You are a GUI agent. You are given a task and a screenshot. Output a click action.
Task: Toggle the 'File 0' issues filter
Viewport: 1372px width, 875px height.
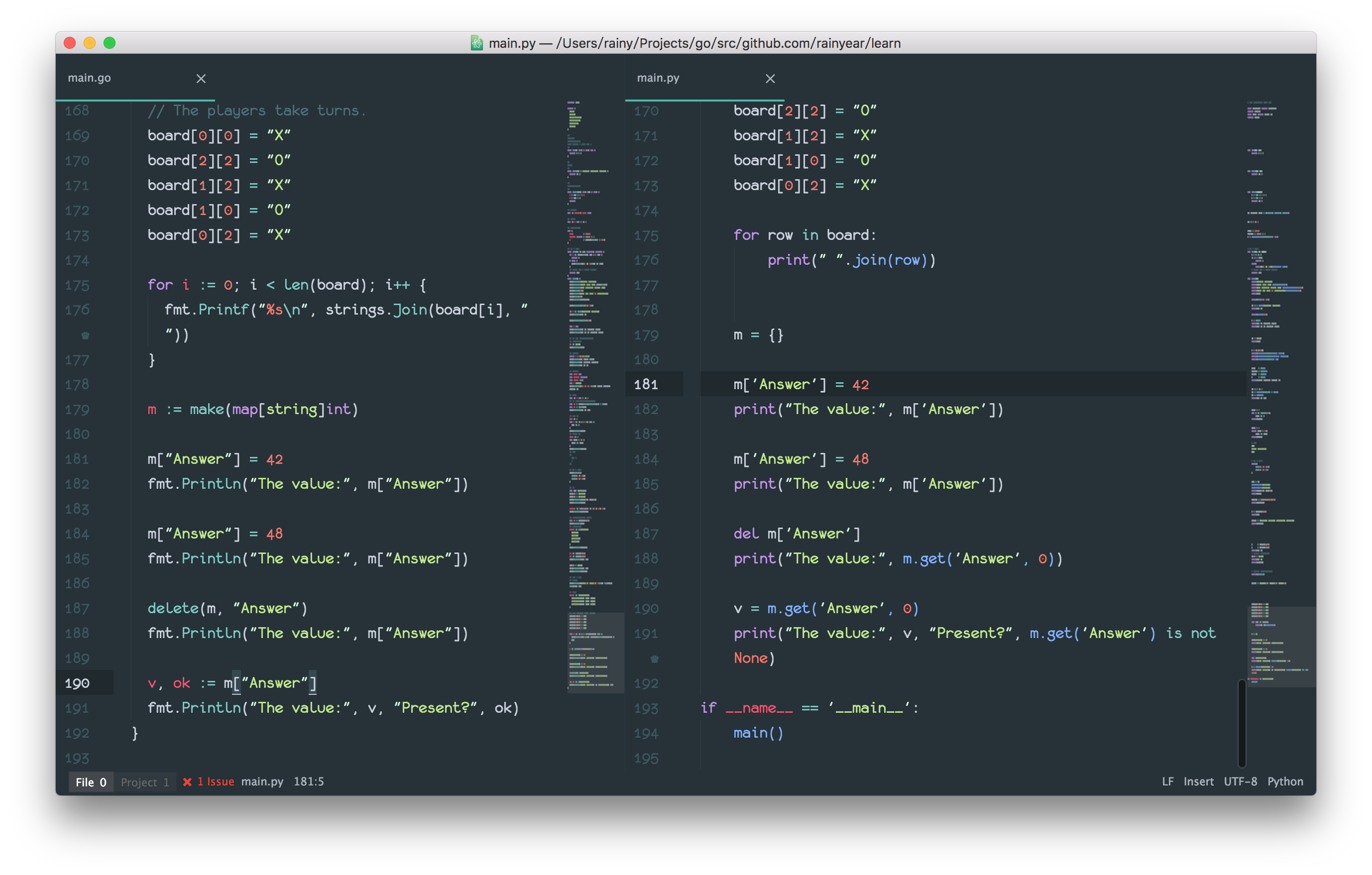coord(91,781)
